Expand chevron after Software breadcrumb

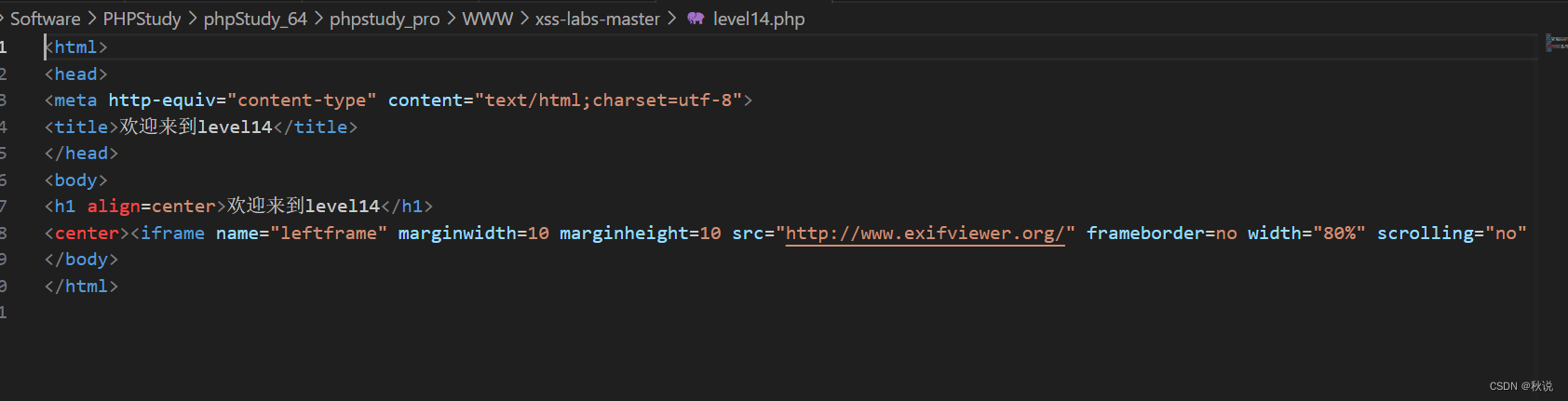pos(92,19)
